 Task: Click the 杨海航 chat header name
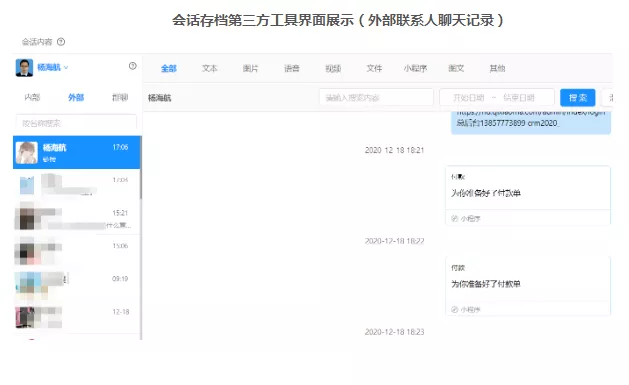[160, 98]
